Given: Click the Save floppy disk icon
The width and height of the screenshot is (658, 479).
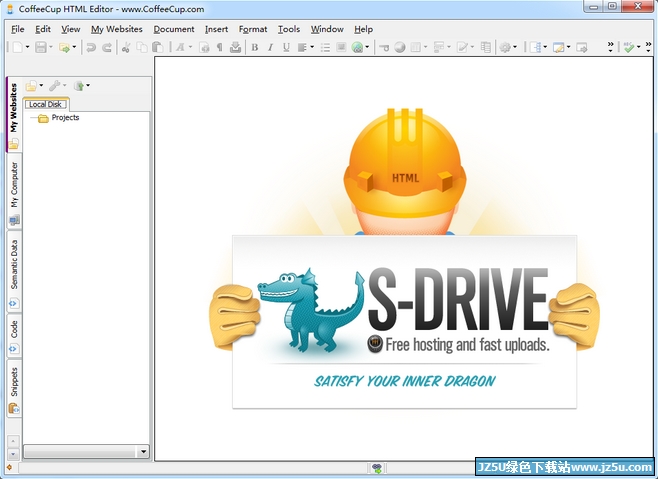Looking at the screenshot, I should pyautogui.click(x=41, y=47).
